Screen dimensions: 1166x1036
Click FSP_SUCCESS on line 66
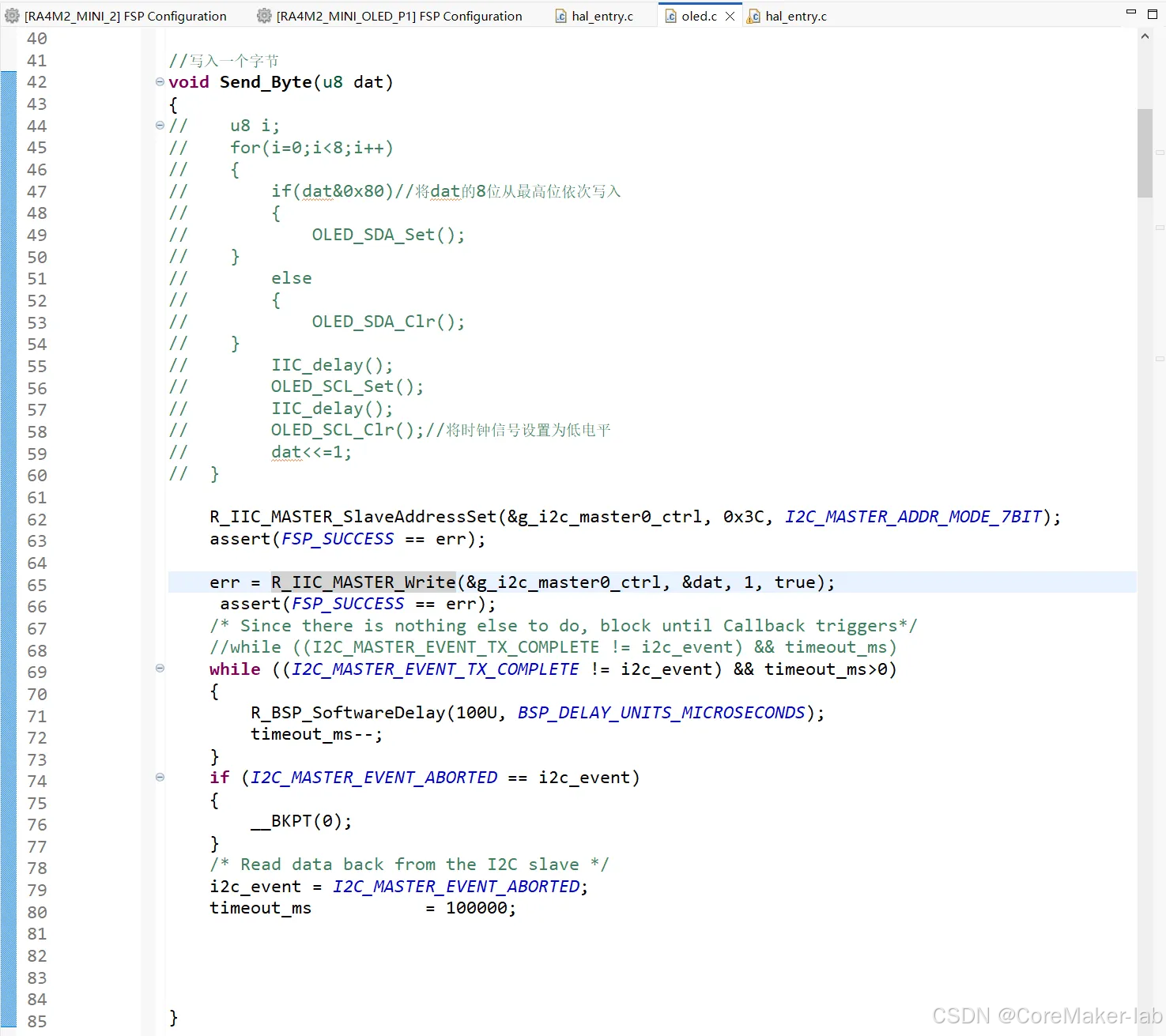point(348,604)
